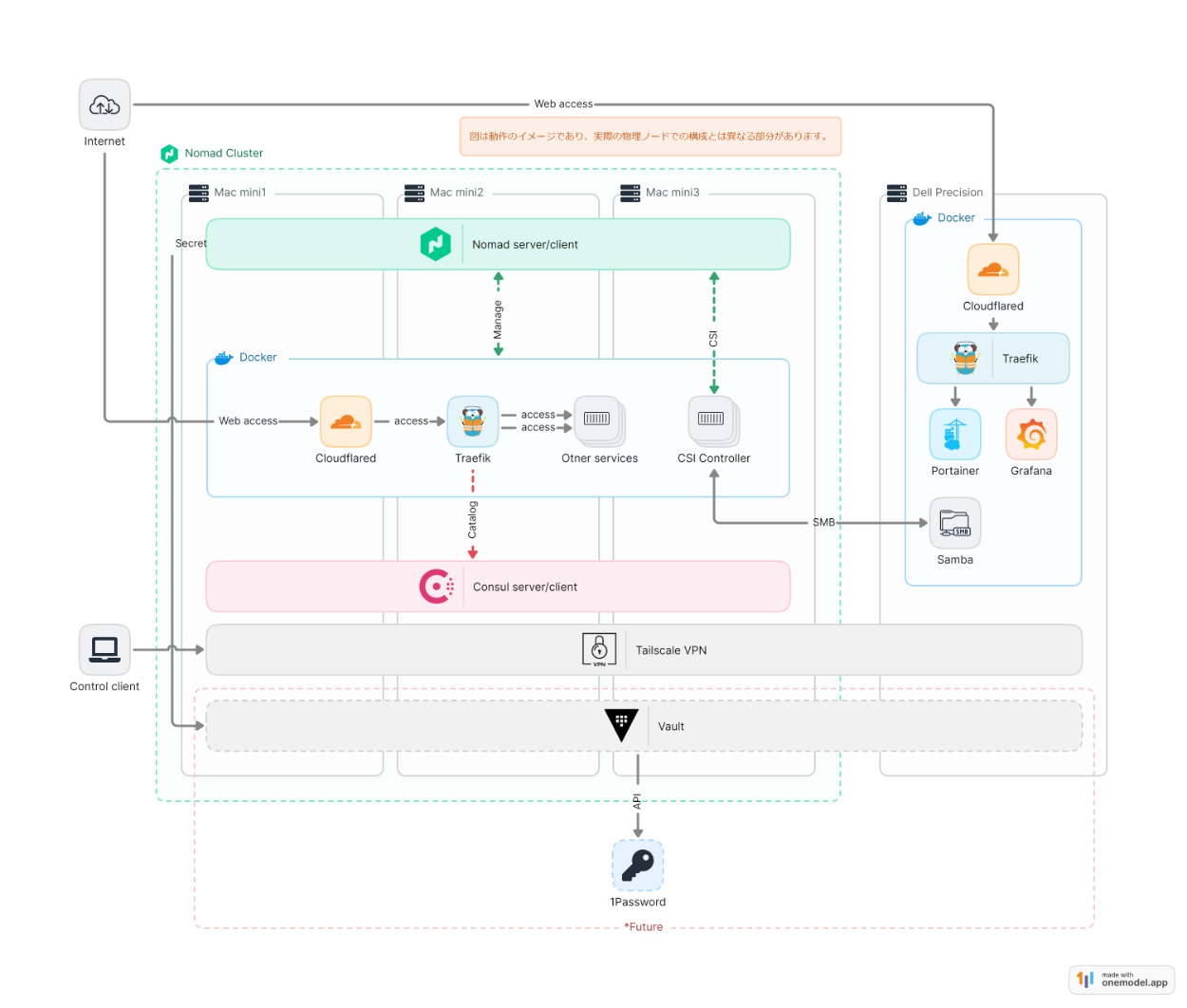Click the vertical CSI label on the dashed arrow
Image resolution: width=1187 pixels, height=1008 pixels.
[713, 339]
